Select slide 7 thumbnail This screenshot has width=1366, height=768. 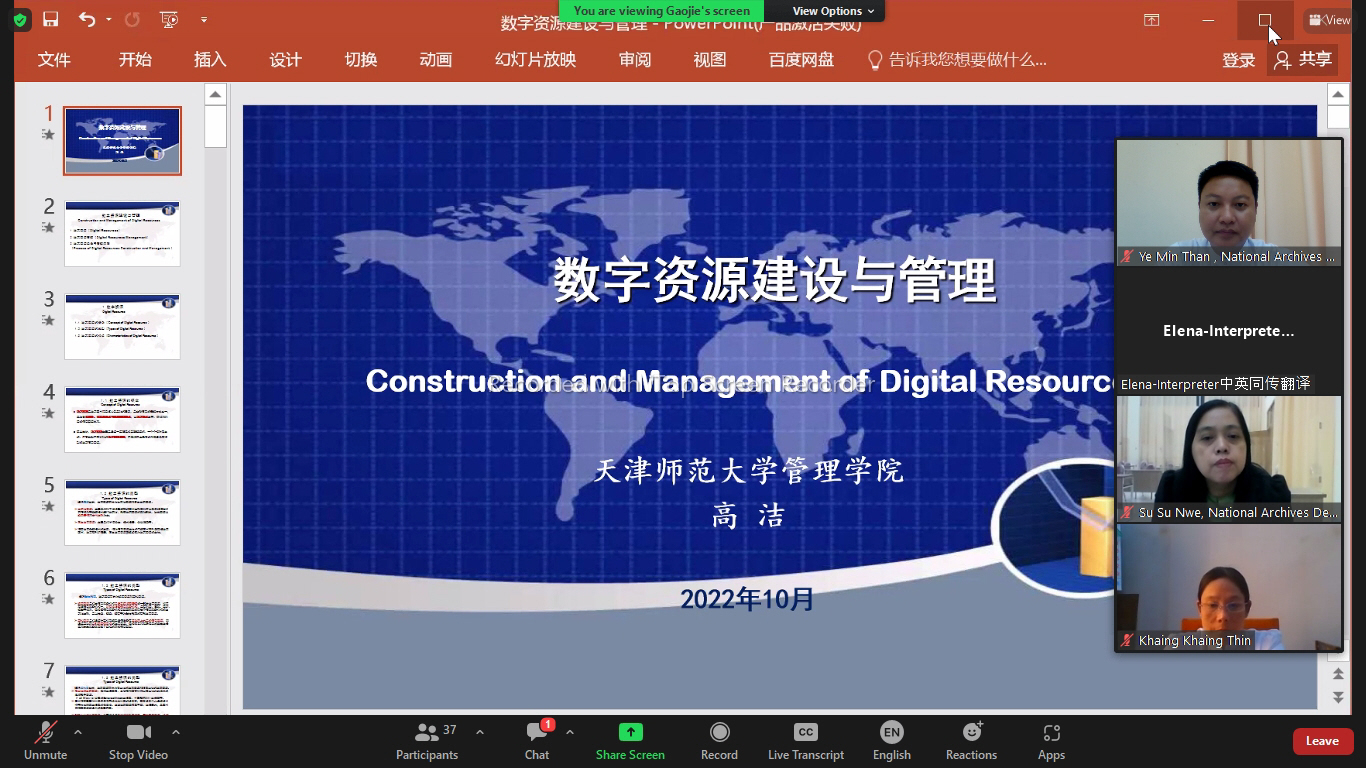tap(122, 689)
